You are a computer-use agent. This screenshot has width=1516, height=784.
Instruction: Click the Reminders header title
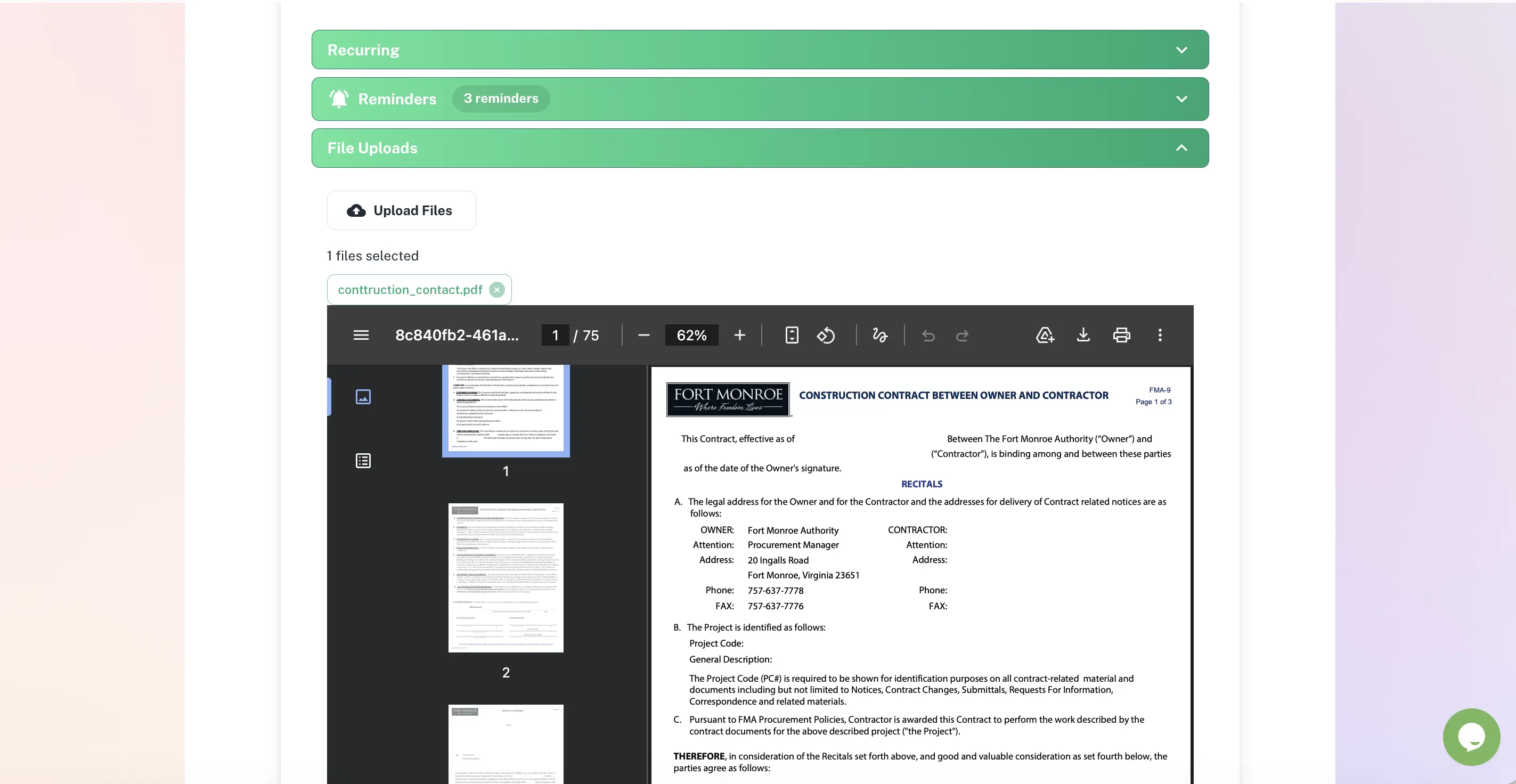[397, 99]
